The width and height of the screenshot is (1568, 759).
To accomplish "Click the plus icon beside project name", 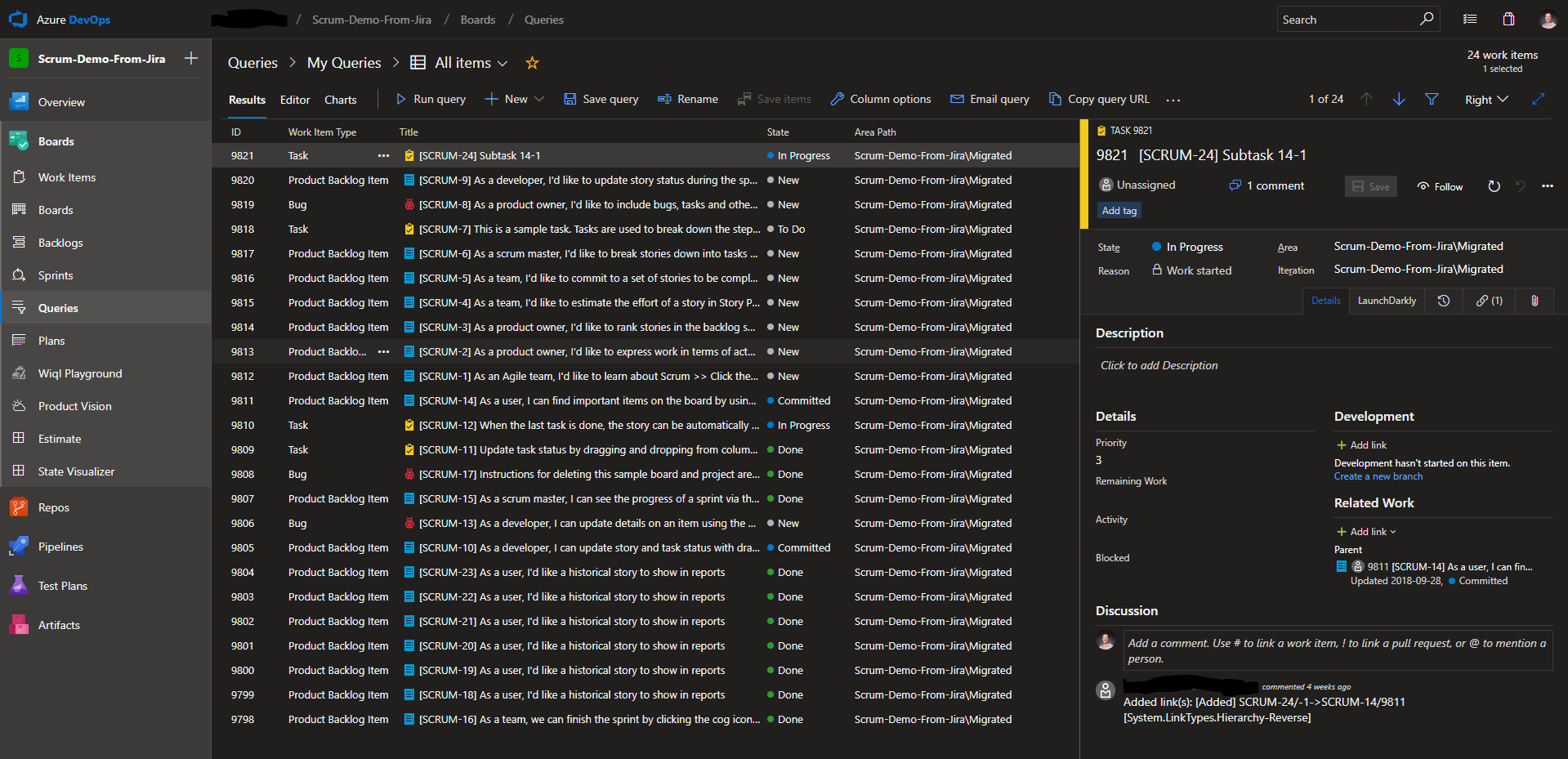I will (x=191, y=58).
